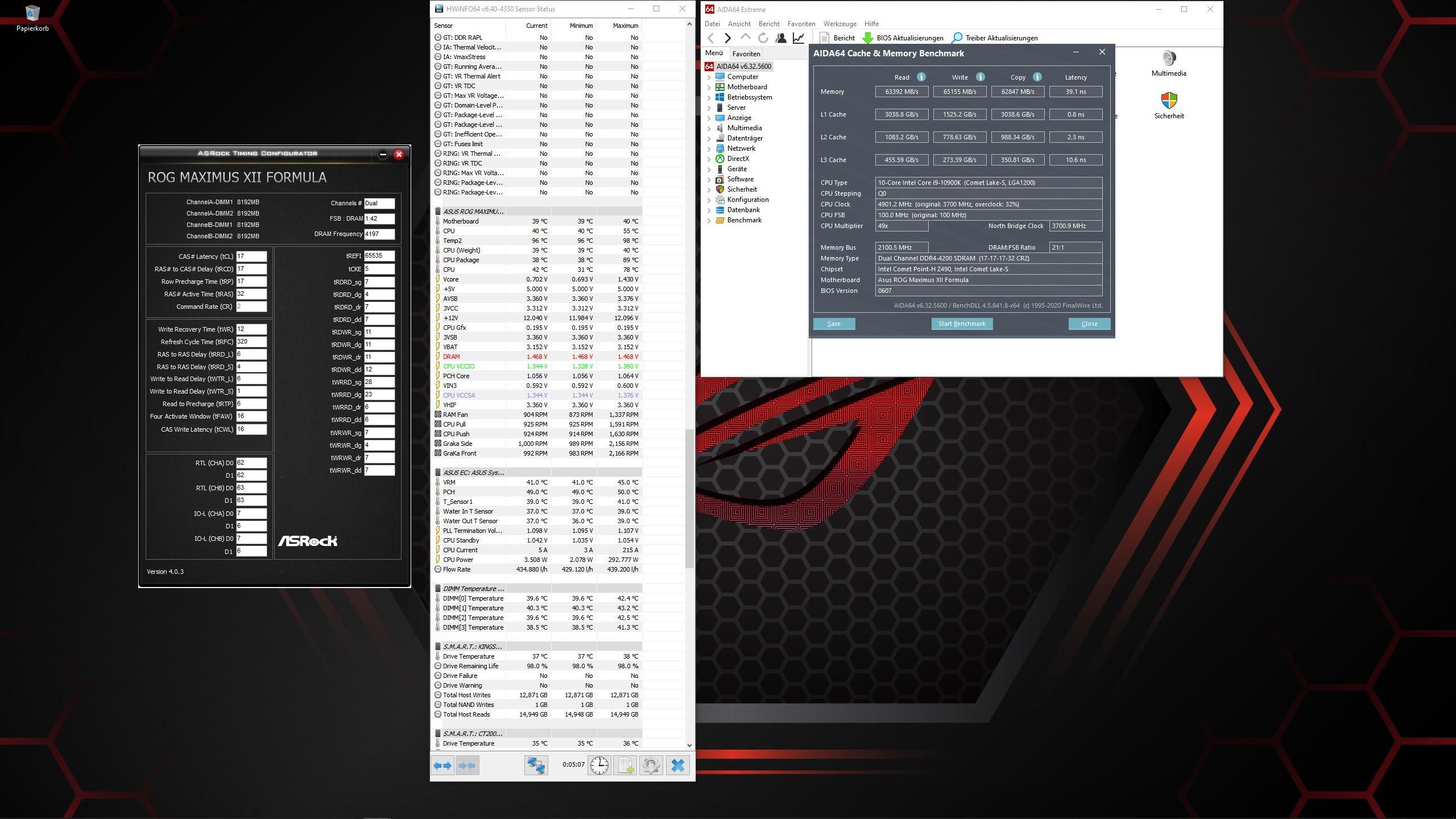1456x819 pixels.
Task: Click HWiNFO vertical scrollbar thumb
Action: pyautogui.click(x=689, y=498)
